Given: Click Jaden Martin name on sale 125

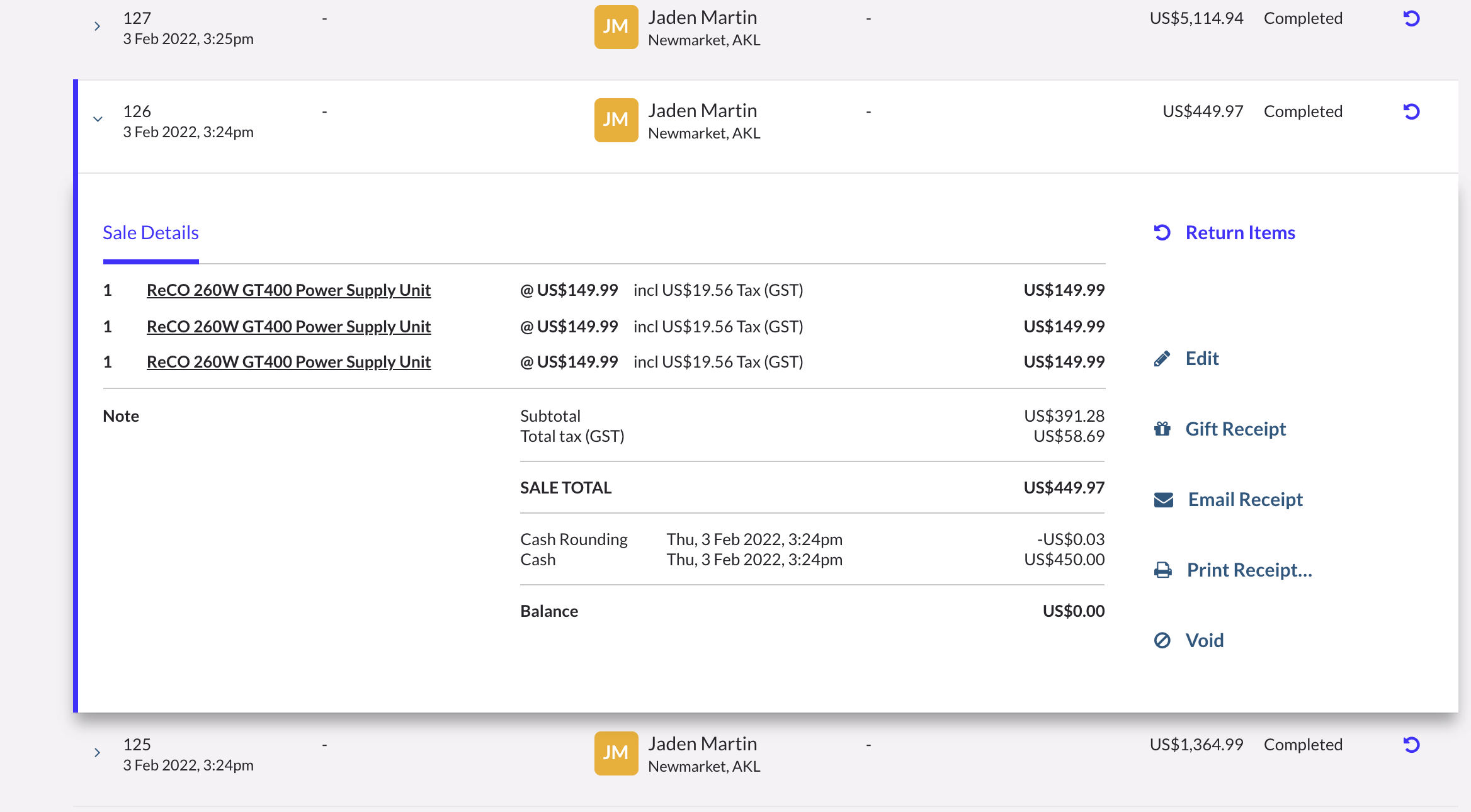Looking at the screenshot, I should 702,744.
